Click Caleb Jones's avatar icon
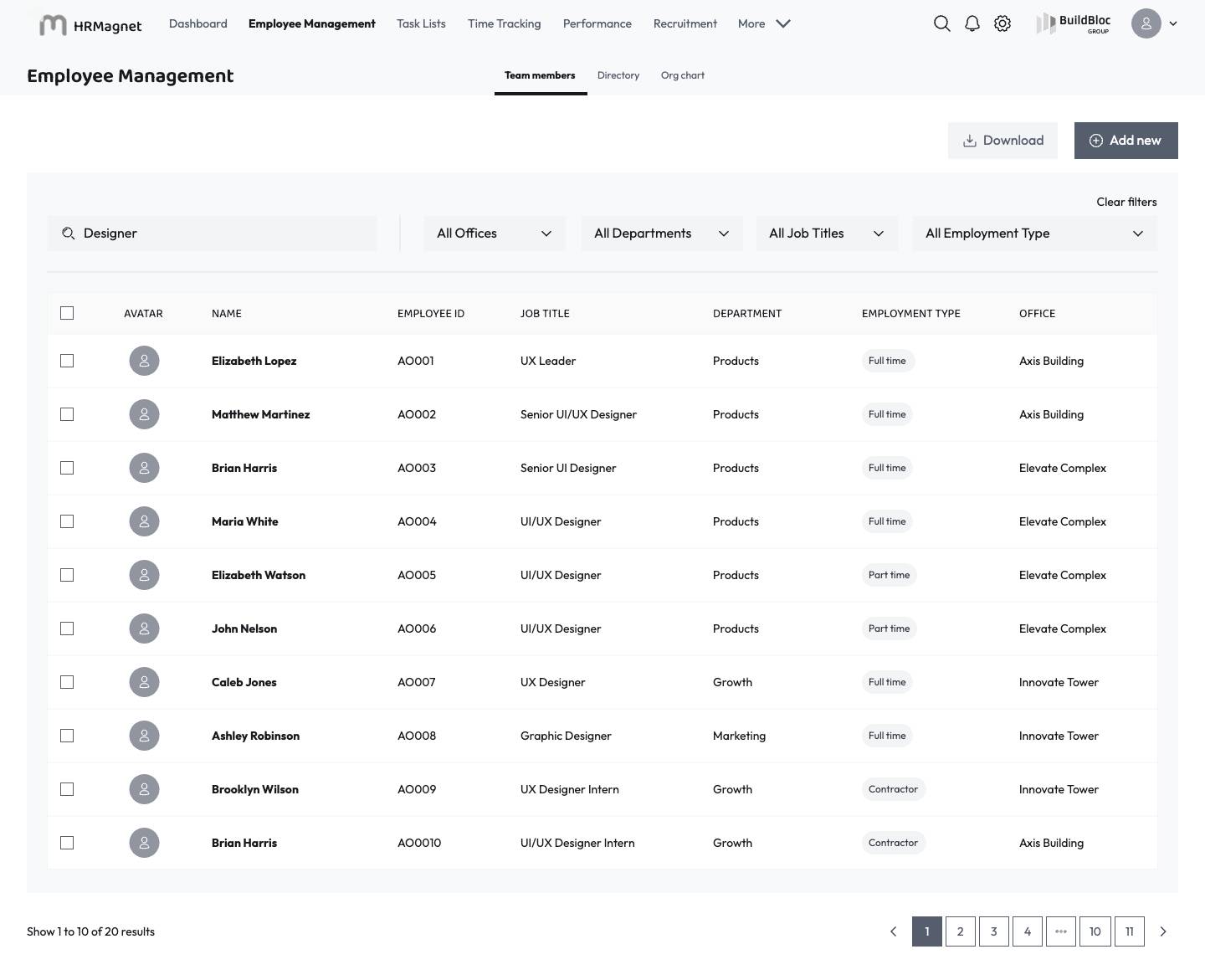Screen dimensions: 1205x980 tap(144, 682)
